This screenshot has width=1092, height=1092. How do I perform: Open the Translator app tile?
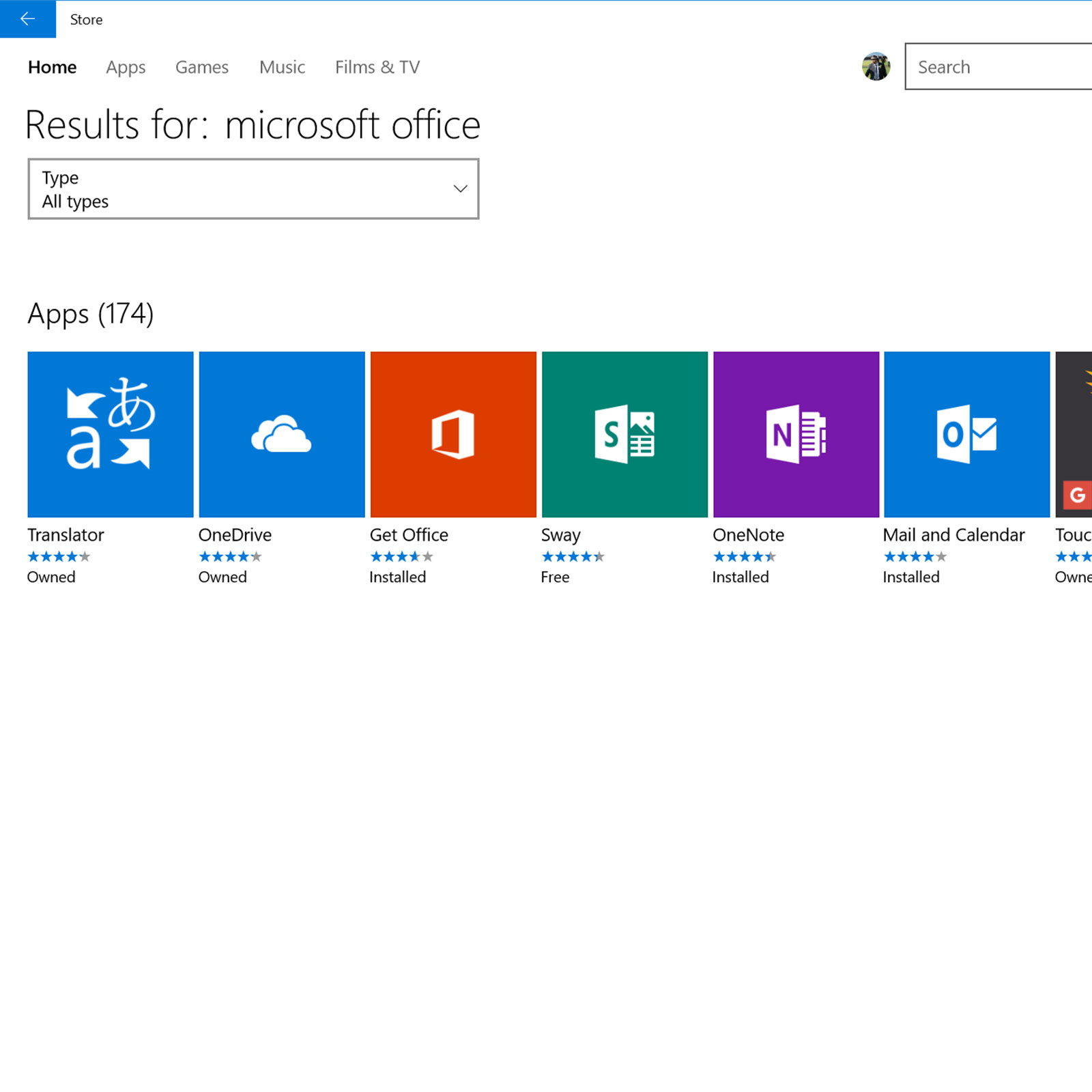[x=110, y=434]
